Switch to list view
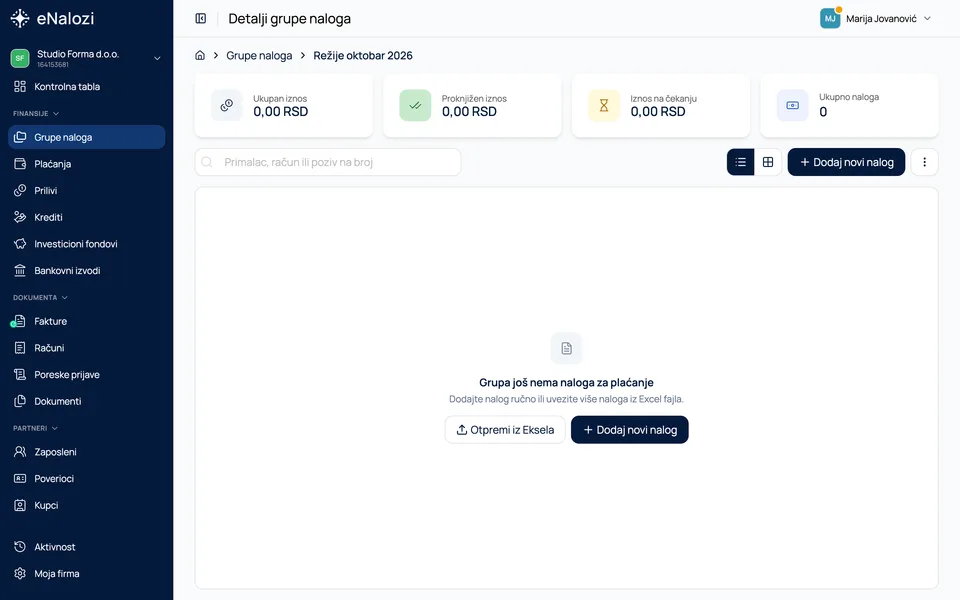The width and height of the screenshot is (960, 600). tap(741, 162)
